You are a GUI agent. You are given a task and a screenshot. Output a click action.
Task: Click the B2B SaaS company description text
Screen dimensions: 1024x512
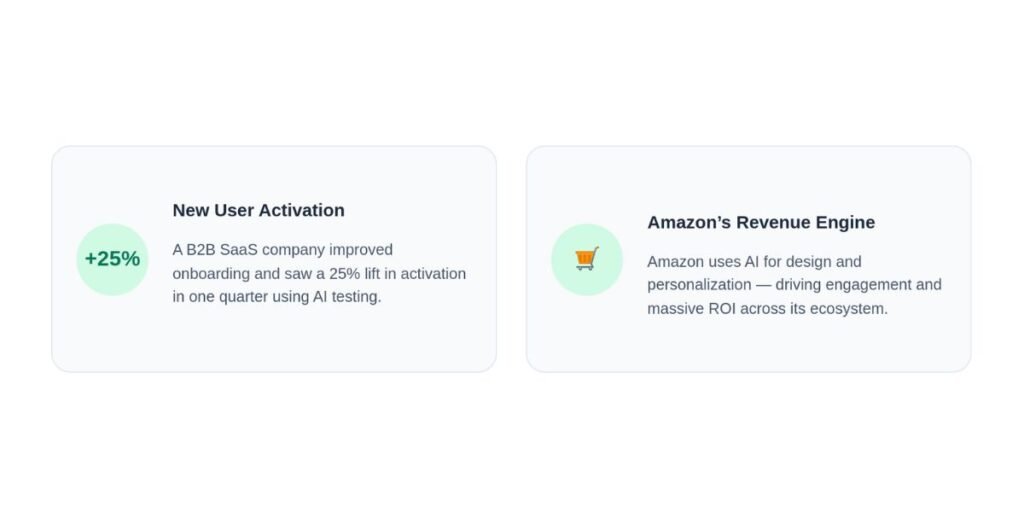(x=319, y=273)
